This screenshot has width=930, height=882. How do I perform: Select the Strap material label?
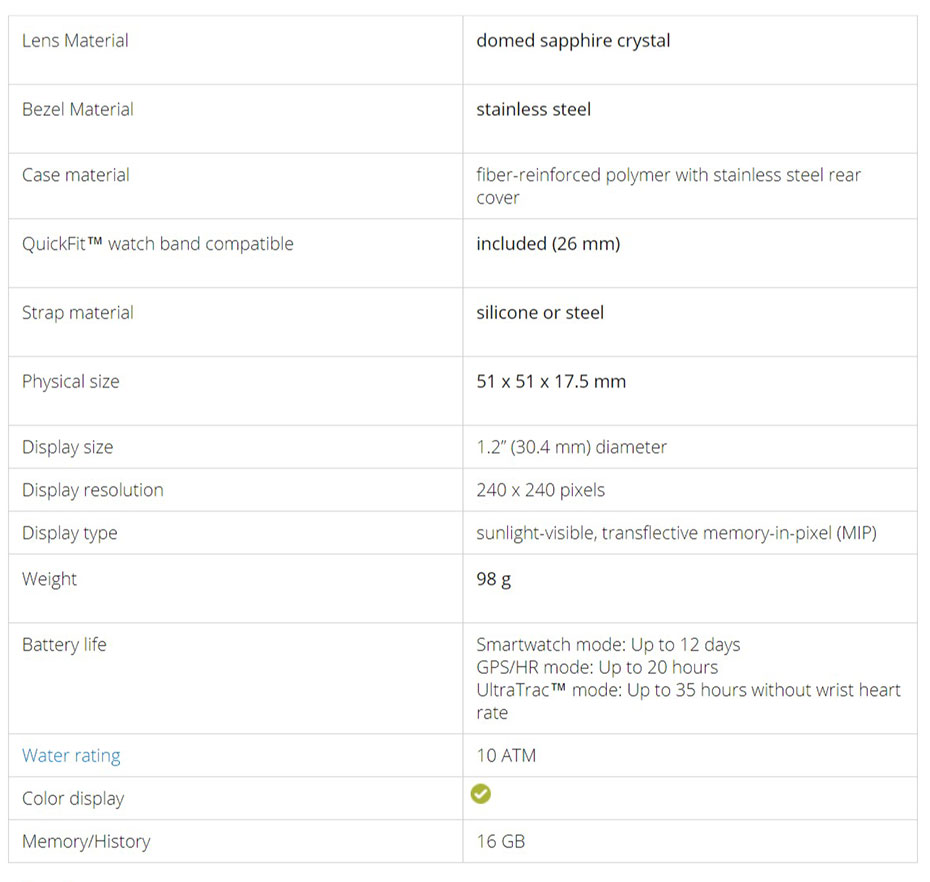coord(78,313)
